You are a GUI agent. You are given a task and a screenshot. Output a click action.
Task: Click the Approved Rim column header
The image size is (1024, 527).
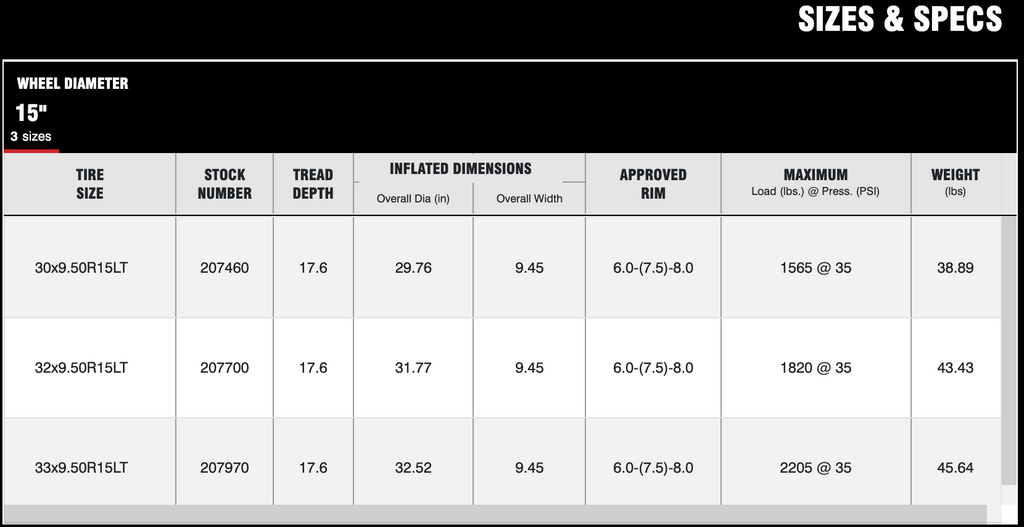(653, 184)
